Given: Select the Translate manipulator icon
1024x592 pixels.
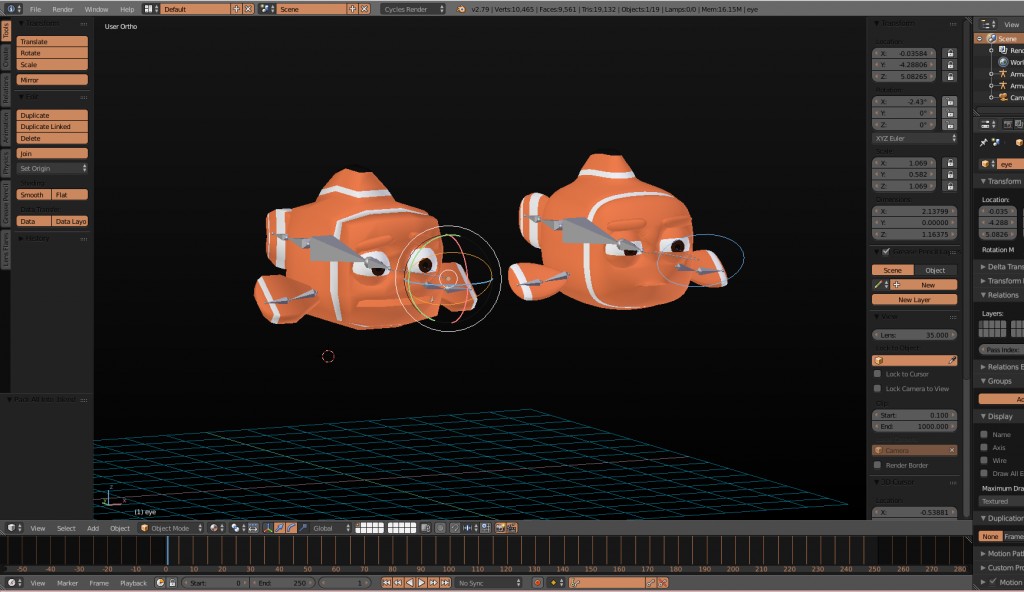Looking at the screenshot, I should (280, 528).
